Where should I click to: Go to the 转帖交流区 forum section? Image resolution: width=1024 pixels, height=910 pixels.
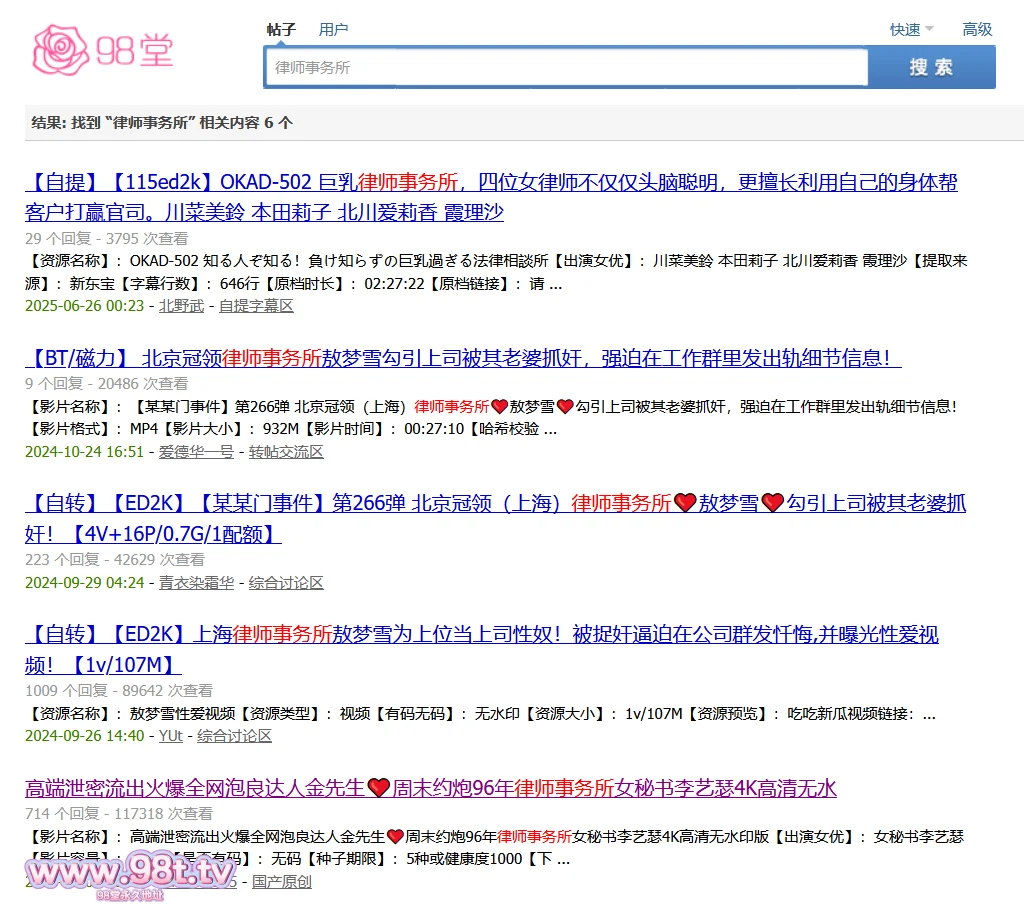286,452
